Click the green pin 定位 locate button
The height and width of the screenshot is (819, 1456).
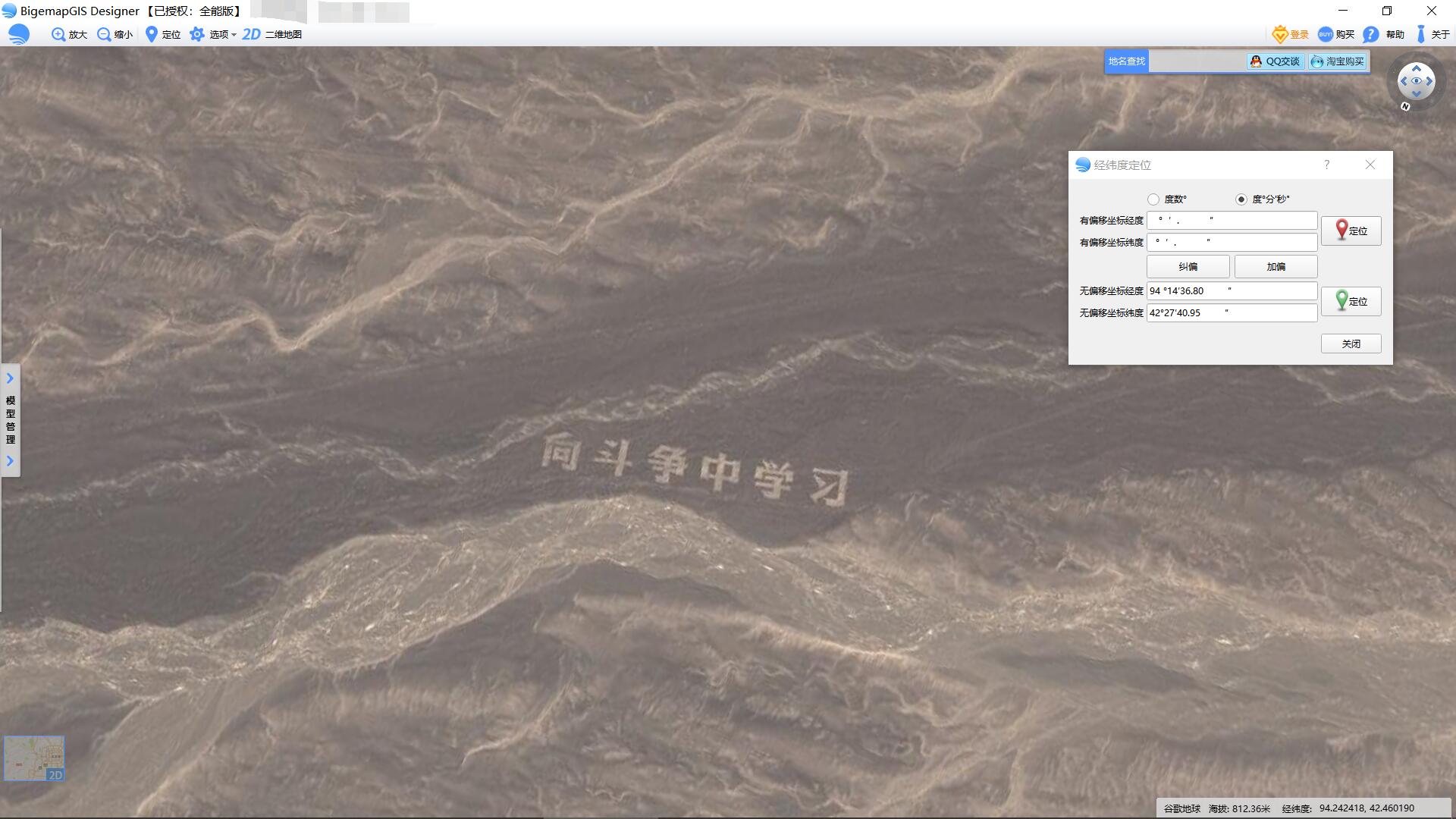pyautogui.click(x=1351, y=301)
